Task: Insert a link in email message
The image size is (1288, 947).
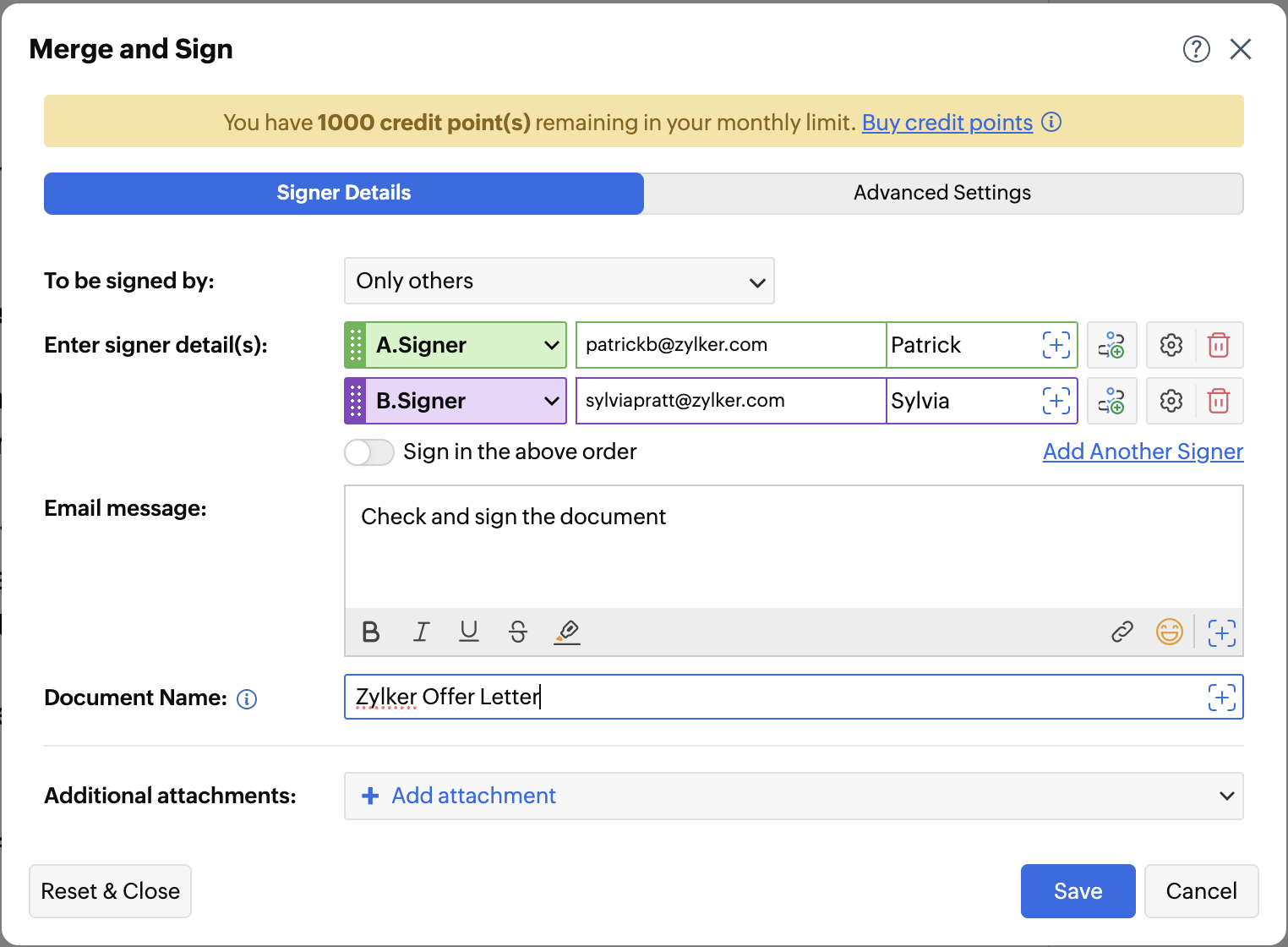Action: 1122,632
